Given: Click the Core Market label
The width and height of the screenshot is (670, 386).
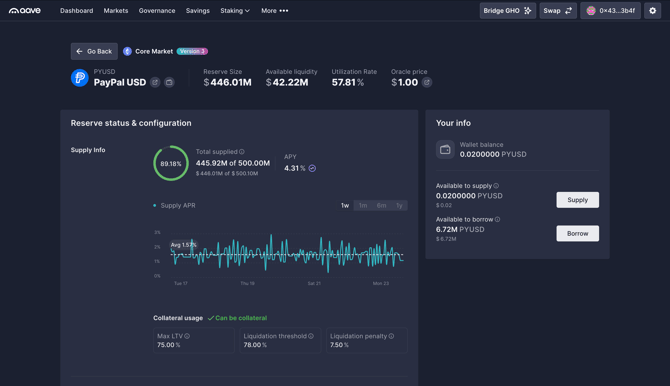Looking at the screenshot, I should pyautogui.click(x=154, y=51).
